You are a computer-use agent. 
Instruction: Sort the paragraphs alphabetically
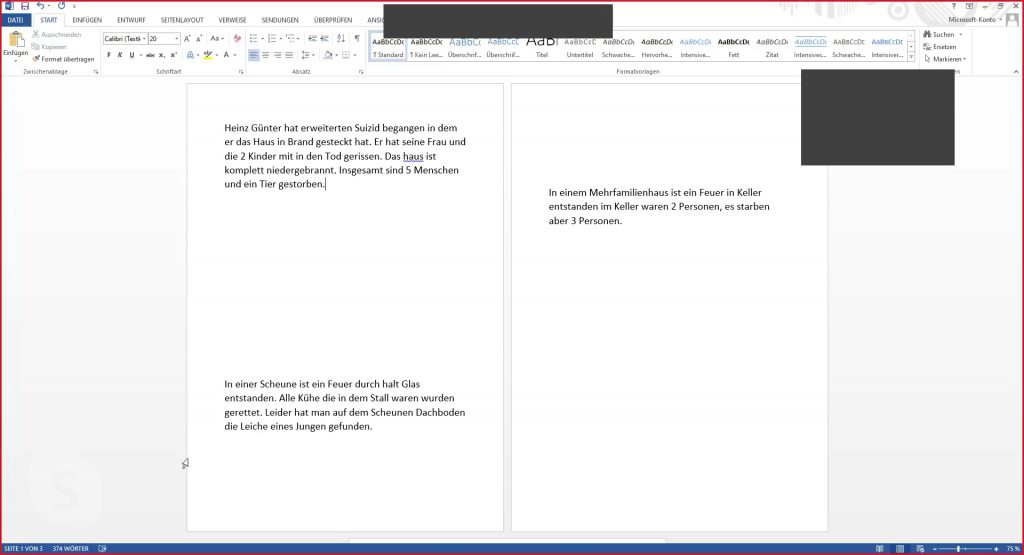tap(341, 39)
